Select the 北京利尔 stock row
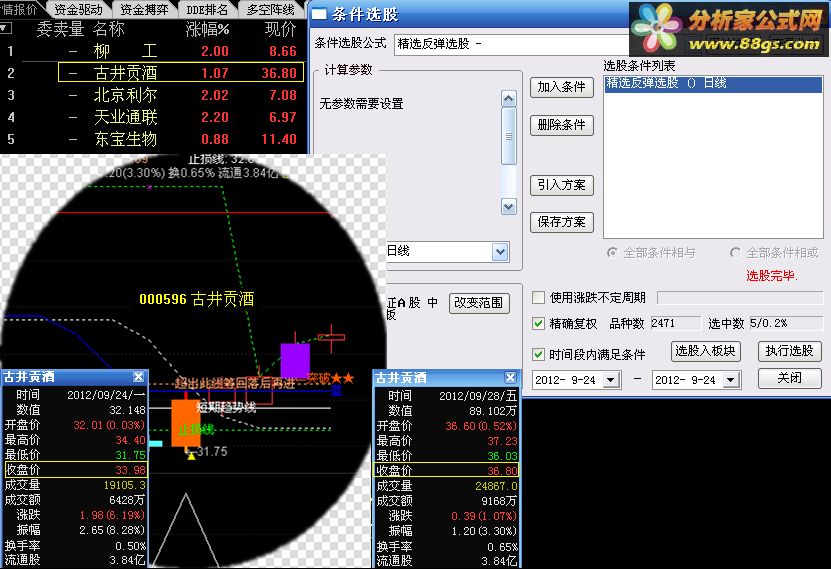This screenshot has height=569, width=831. point(154,95)
